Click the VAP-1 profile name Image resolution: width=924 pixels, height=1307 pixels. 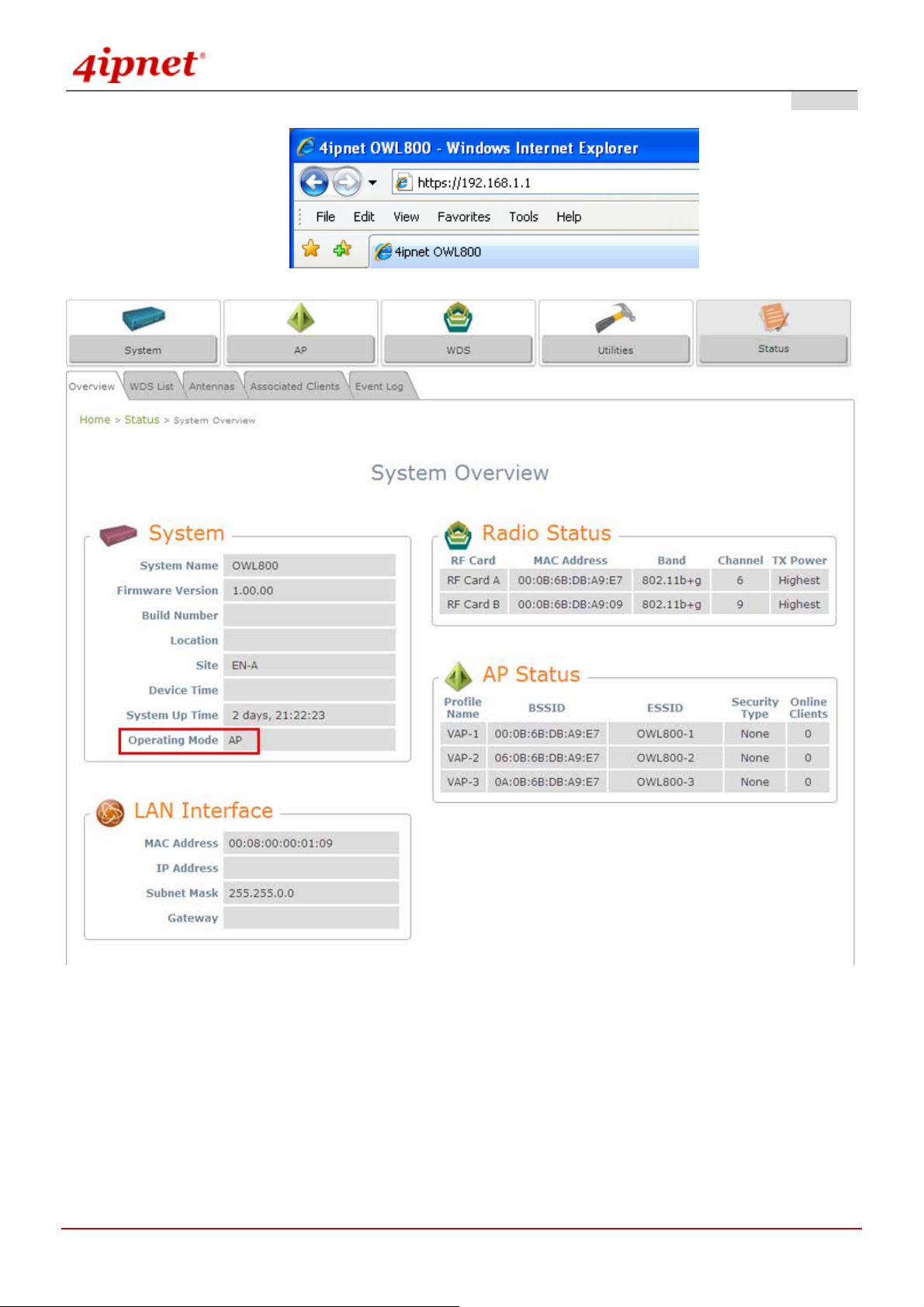(x=463, y=734)
